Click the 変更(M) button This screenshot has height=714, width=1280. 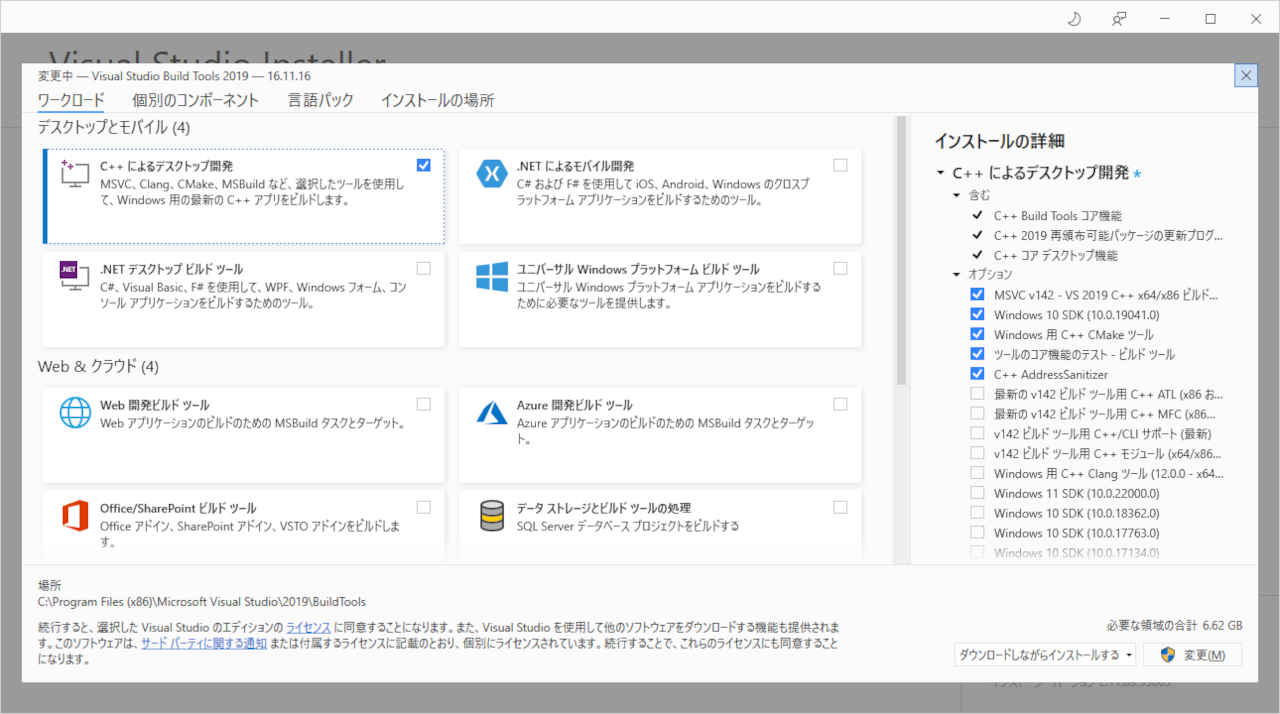(x=1192, y=655)
